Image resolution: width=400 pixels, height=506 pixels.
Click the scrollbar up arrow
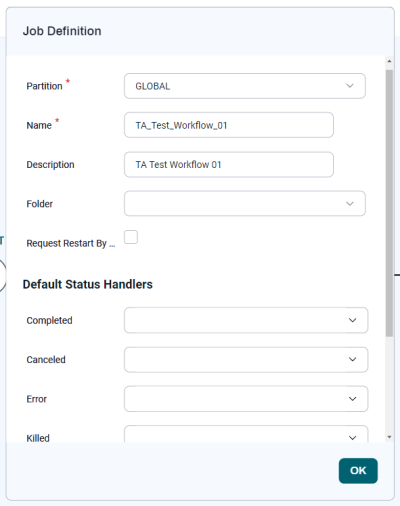(389, 61)
